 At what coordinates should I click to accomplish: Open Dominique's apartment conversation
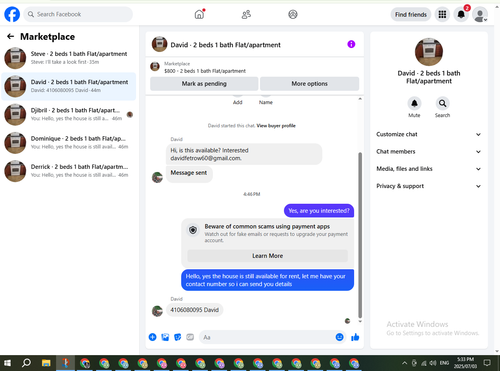click(x=69, y=143)
